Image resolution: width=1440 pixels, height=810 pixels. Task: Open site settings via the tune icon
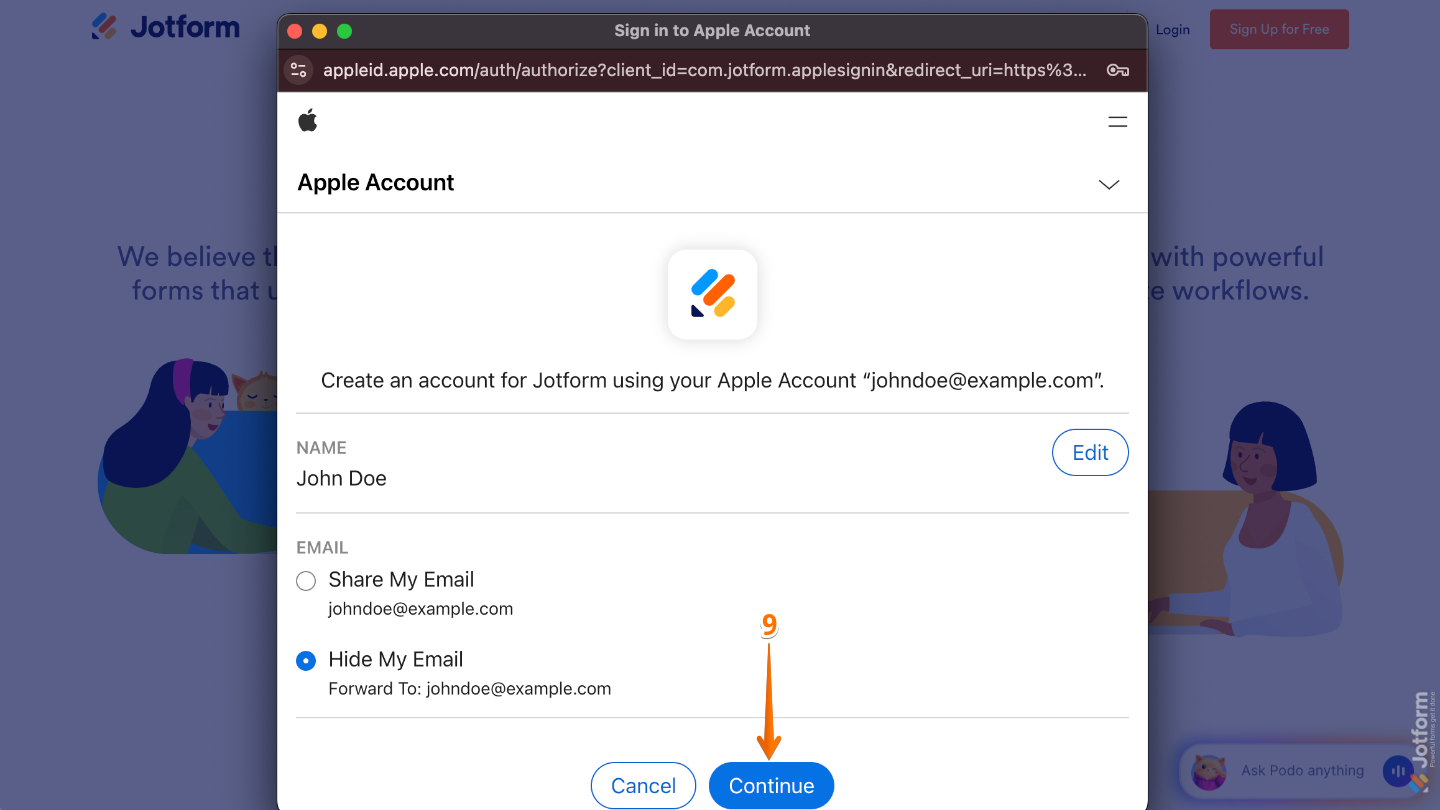298,70
